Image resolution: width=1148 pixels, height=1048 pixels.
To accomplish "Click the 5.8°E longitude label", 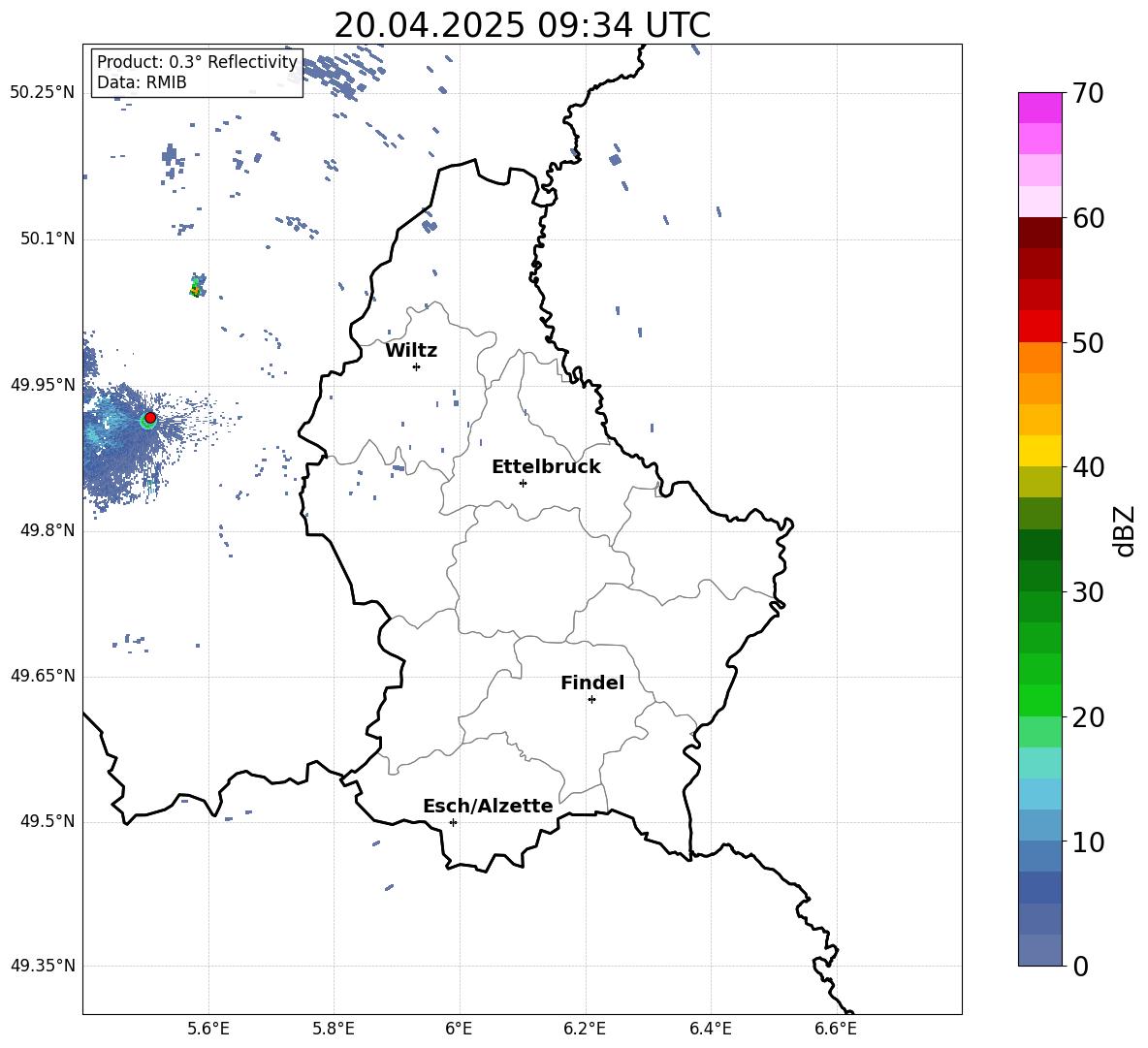I will pyautogui.click(x=334, y=1029).
